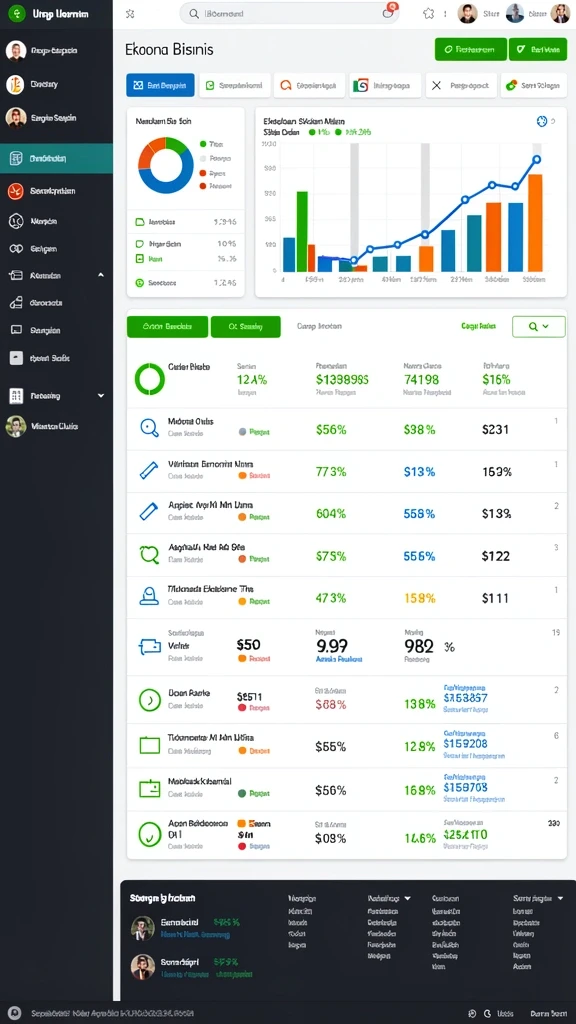Switch to the tab with the X icon
This screenshot has height=1024, width=576.
(461, 85)
